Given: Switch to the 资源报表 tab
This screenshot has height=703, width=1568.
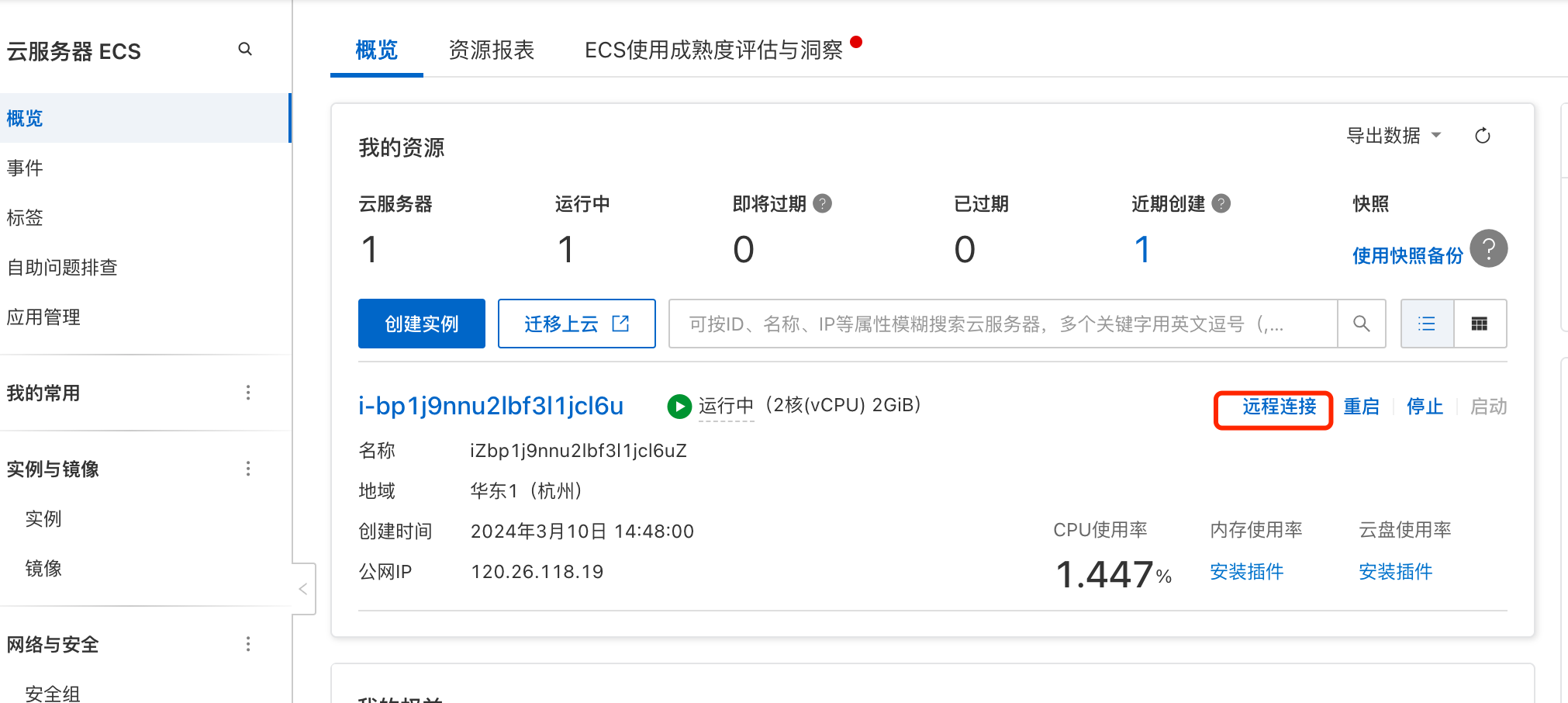Looking at the screenshot, I should click(x=492, y=50).
